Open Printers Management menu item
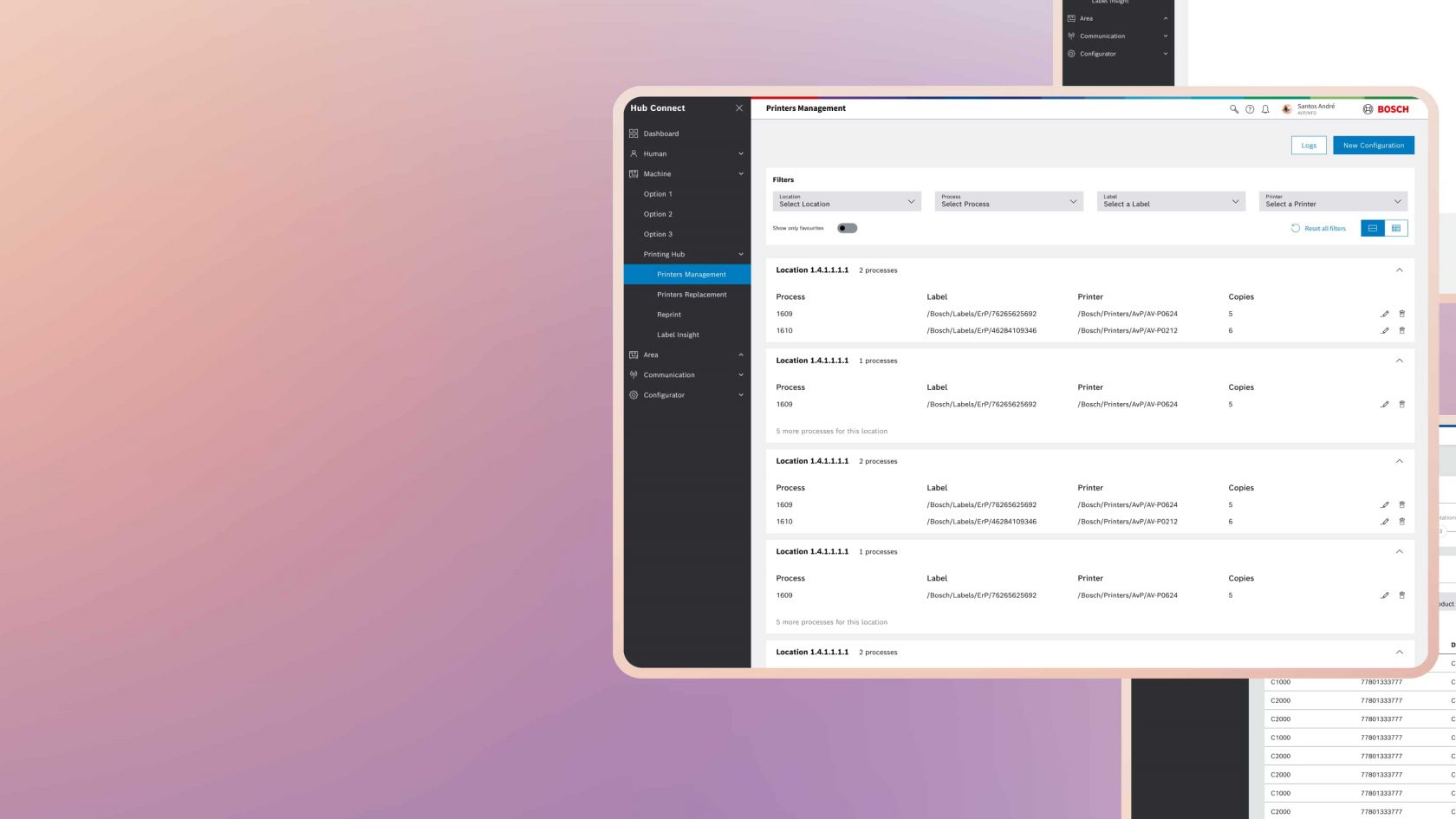This screenshot has height=819, width=1456. point(687,274)
